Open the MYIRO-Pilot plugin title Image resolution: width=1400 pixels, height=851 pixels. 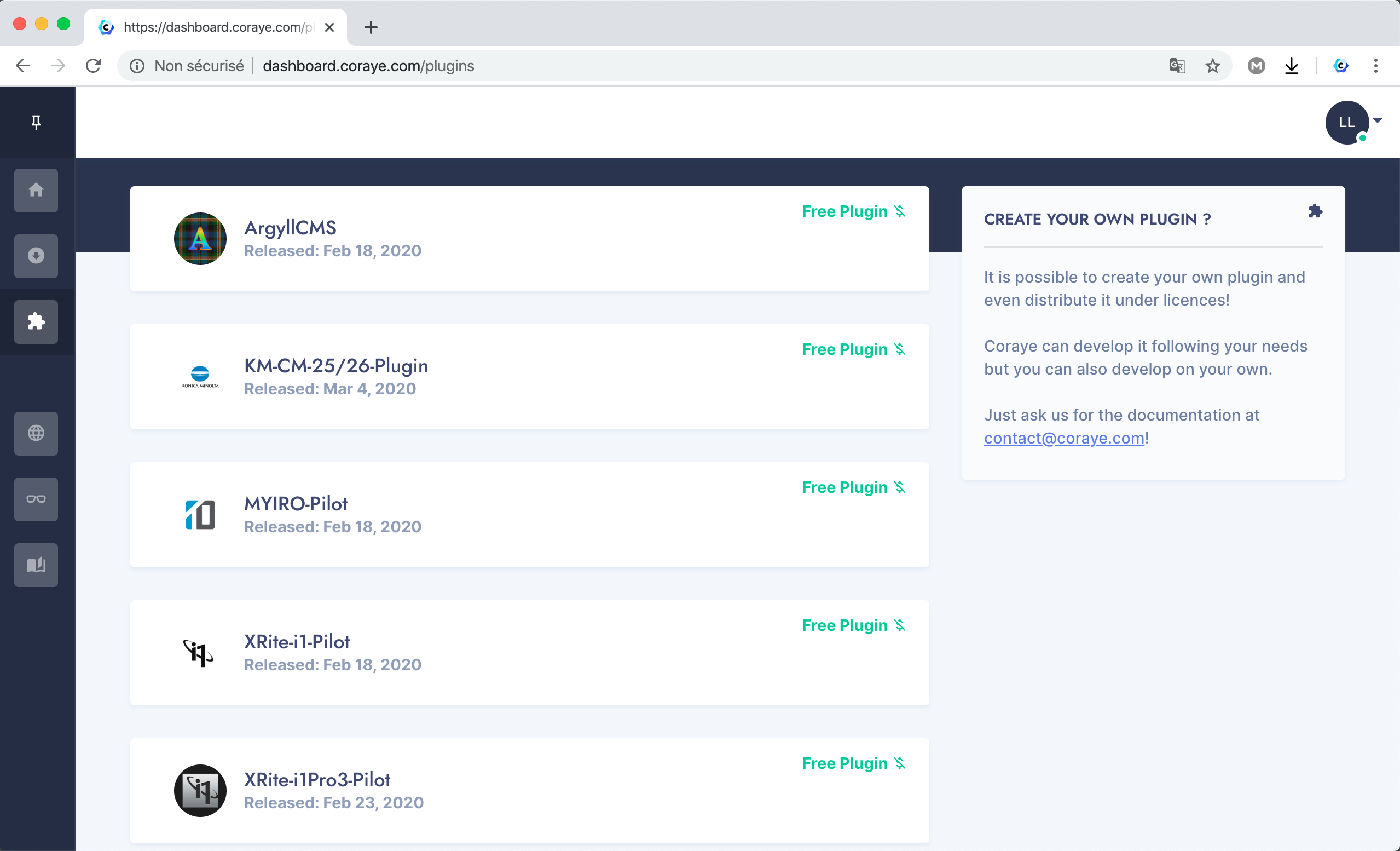(x=296, y=504)
